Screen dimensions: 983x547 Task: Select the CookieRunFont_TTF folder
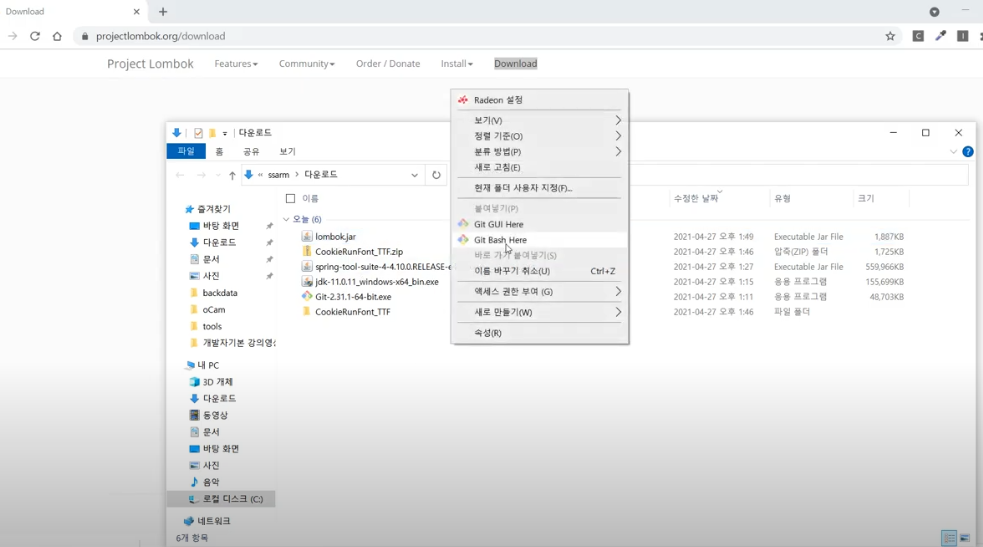(x=352, y=312)
